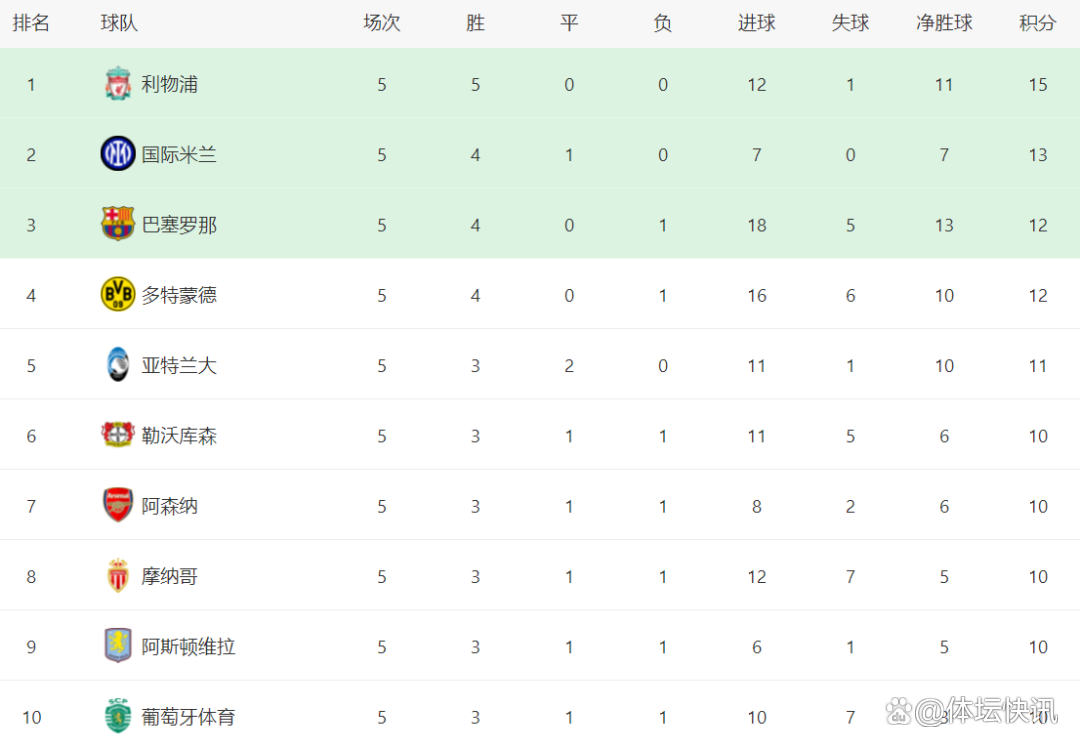Open the 多特蒙德 team name link
Image resolution: width=1080 pixels, height=749 pixels.
[179, 295]
